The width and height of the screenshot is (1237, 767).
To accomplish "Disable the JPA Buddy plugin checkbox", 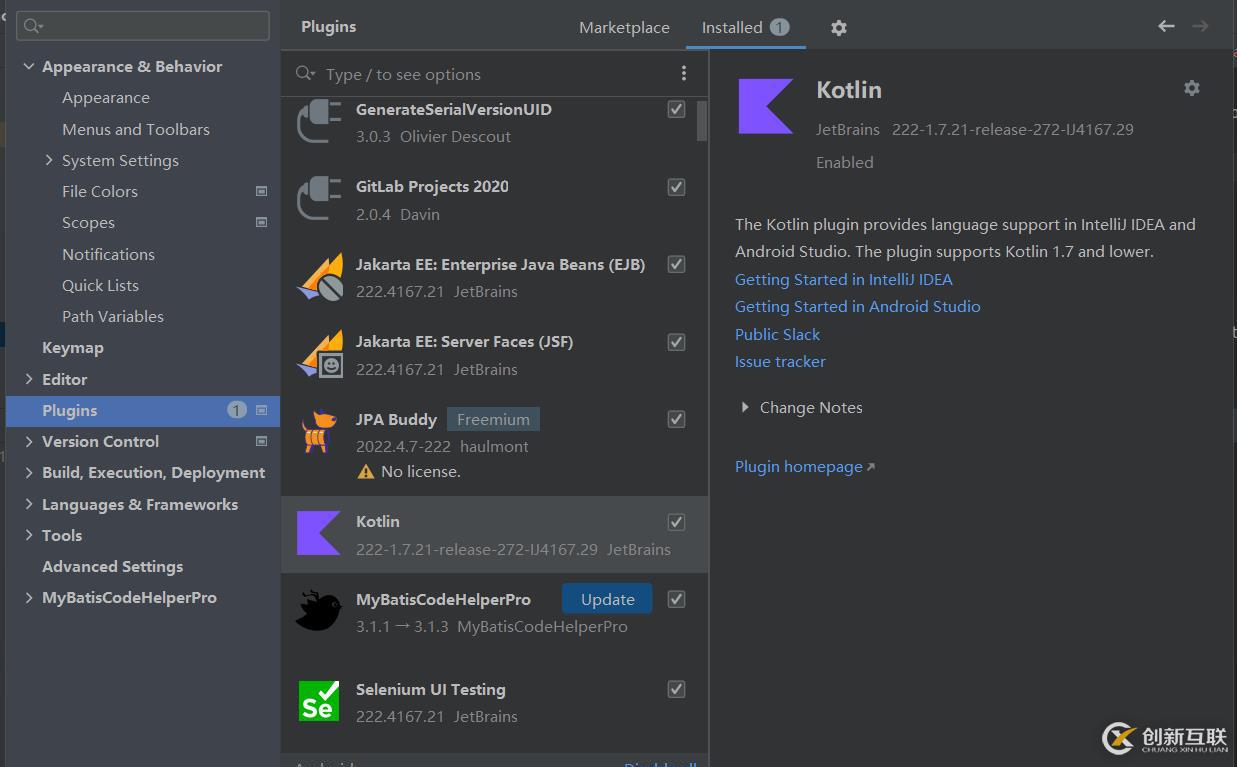I will [x=677, y=419].
